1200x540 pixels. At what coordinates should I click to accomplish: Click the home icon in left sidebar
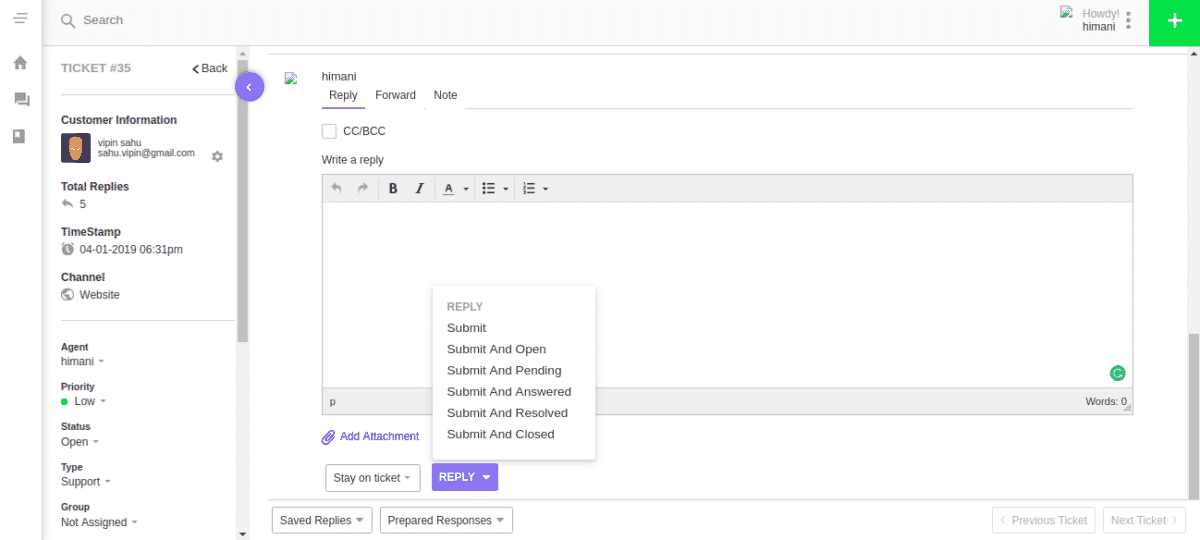[x=20, y=63]
